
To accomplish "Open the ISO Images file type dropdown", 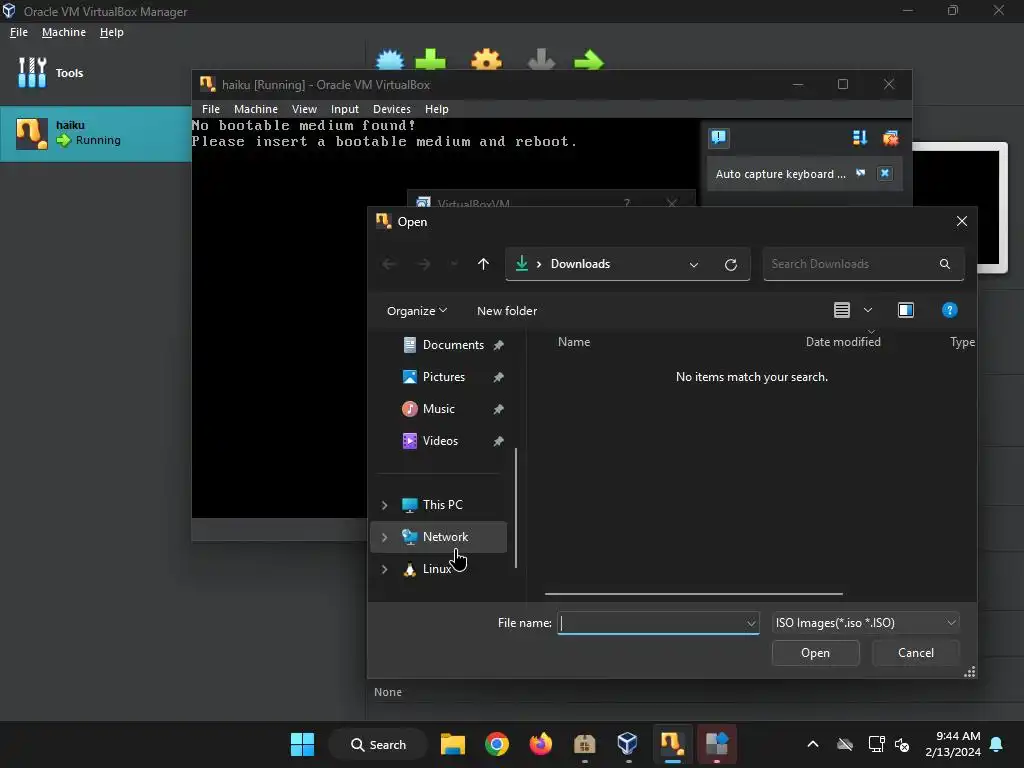I will pyautogui.click(x=865, y=623).
